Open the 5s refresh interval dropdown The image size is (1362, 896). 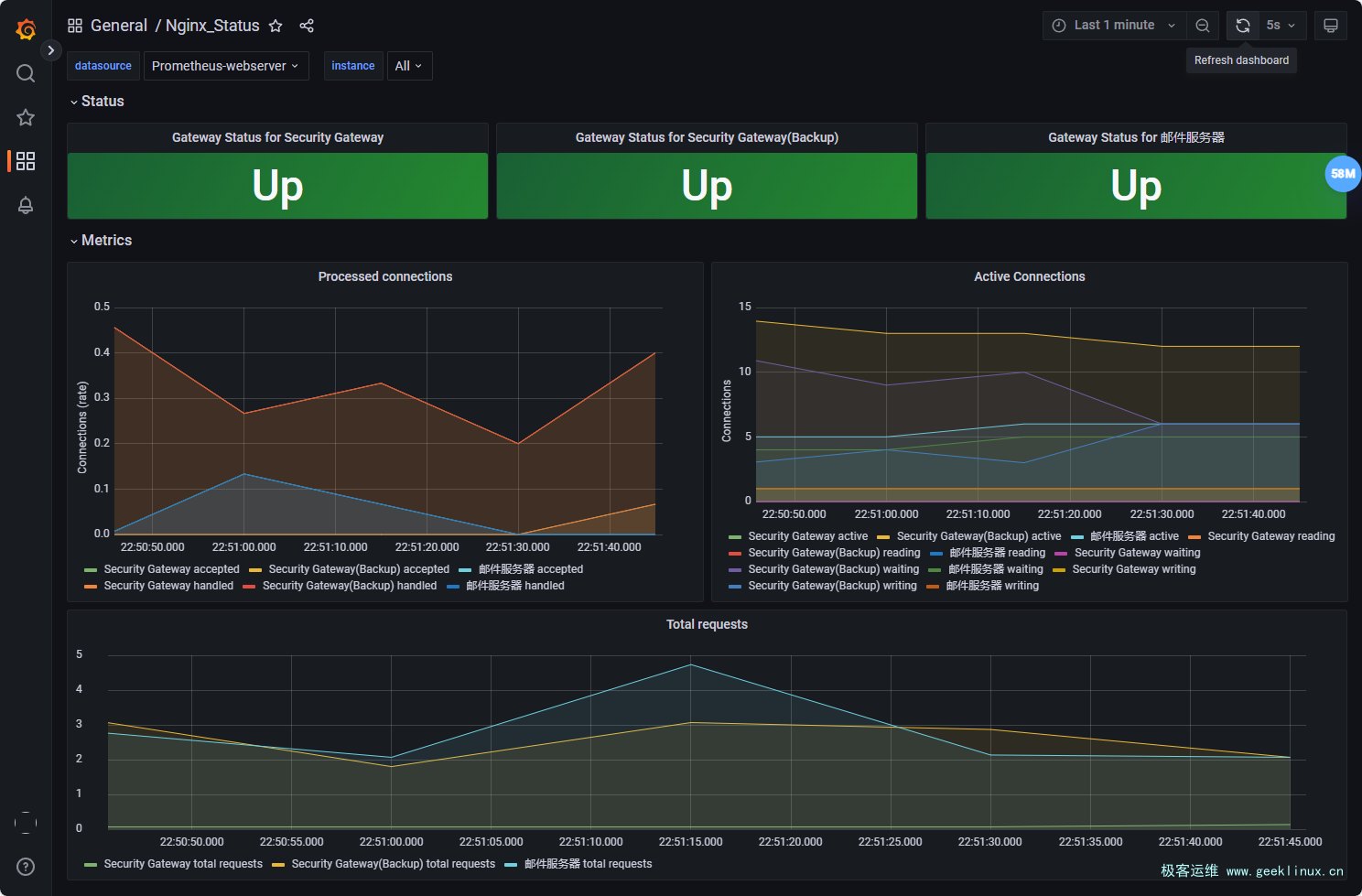point(1281,26)
